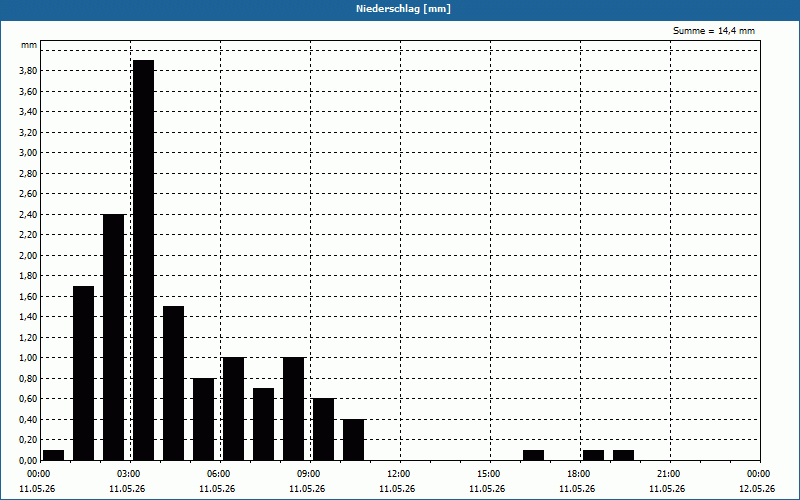
Task: Select the "2,80" y-axis label
Action: pos(28,173)
